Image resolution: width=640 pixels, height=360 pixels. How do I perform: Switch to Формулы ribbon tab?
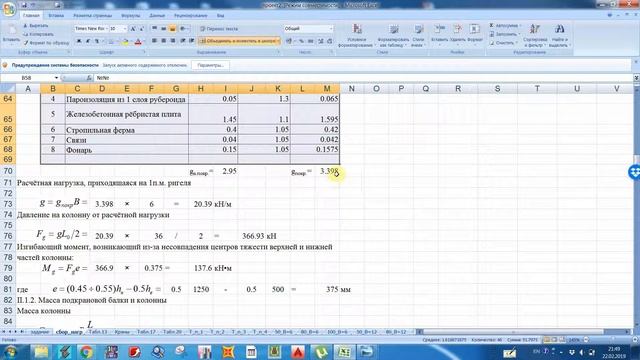131,16
